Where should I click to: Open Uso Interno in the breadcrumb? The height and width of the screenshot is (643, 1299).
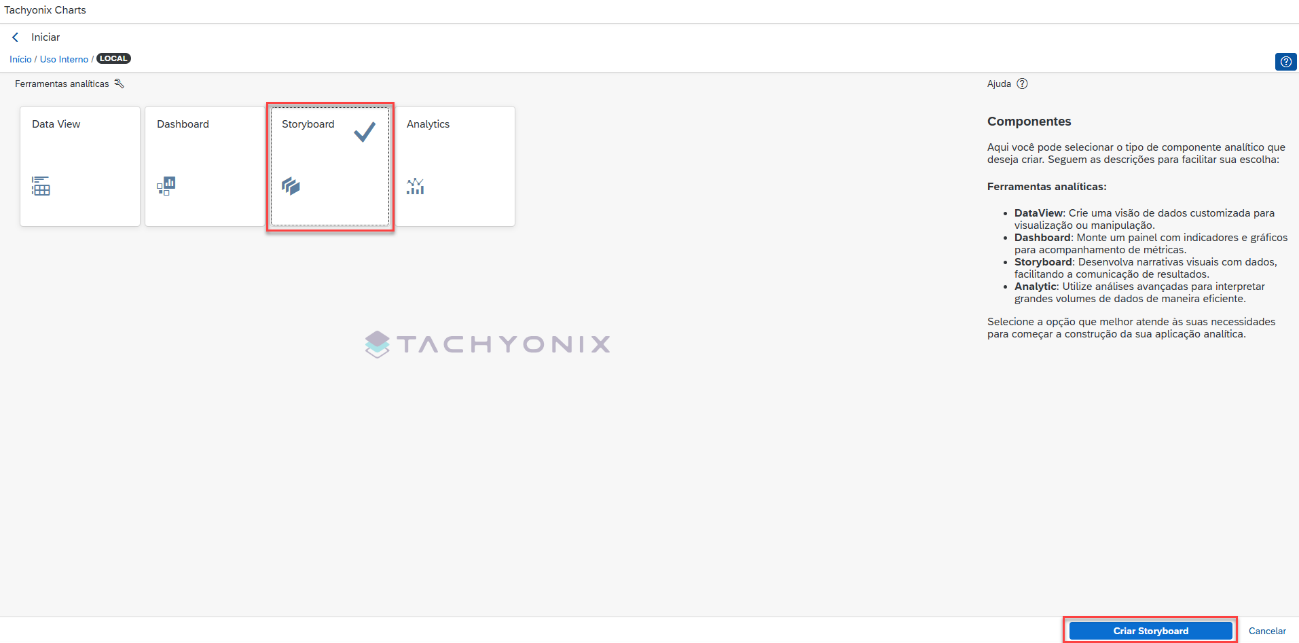click(x=64, y=60)
